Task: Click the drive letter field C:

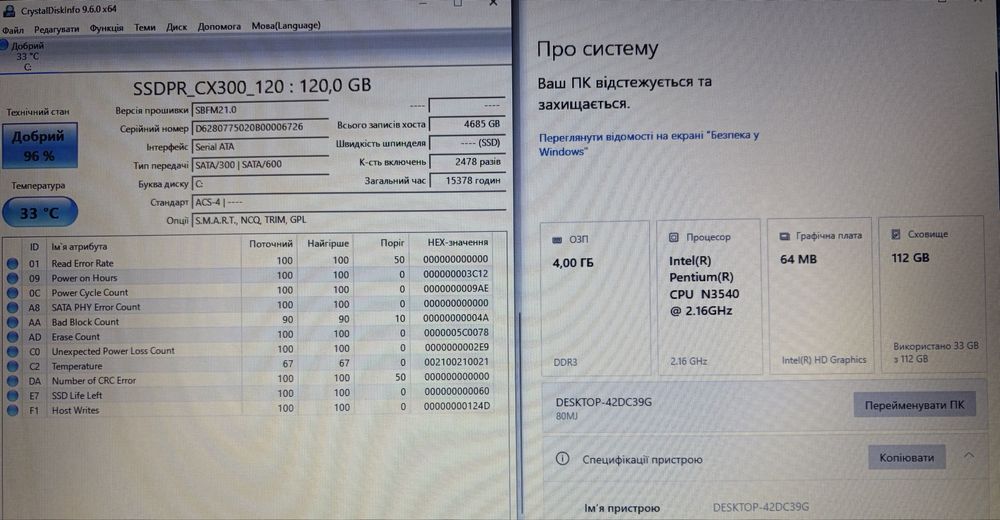Action: [260, 184]
